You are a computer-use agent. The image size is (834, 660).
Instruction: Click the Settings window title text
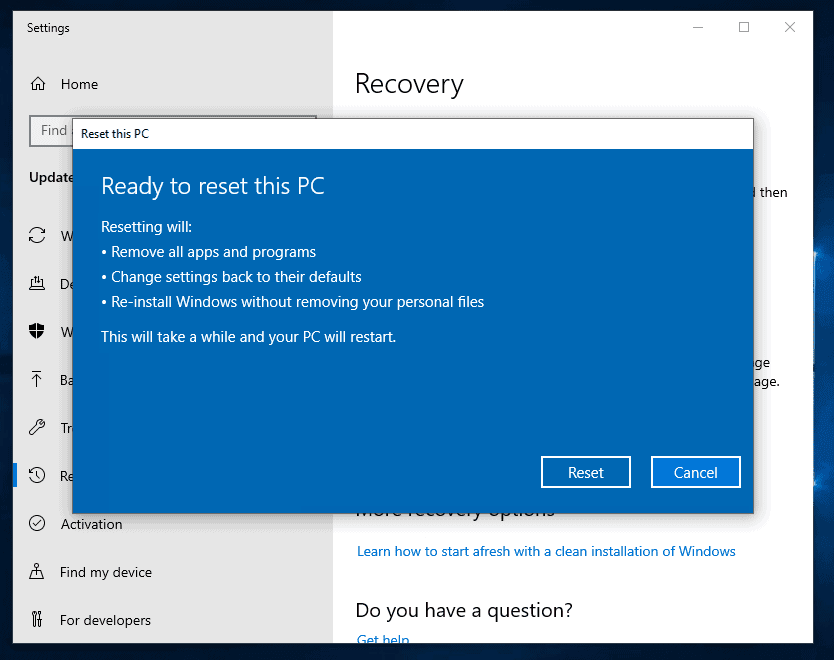[x=48, y=28]
